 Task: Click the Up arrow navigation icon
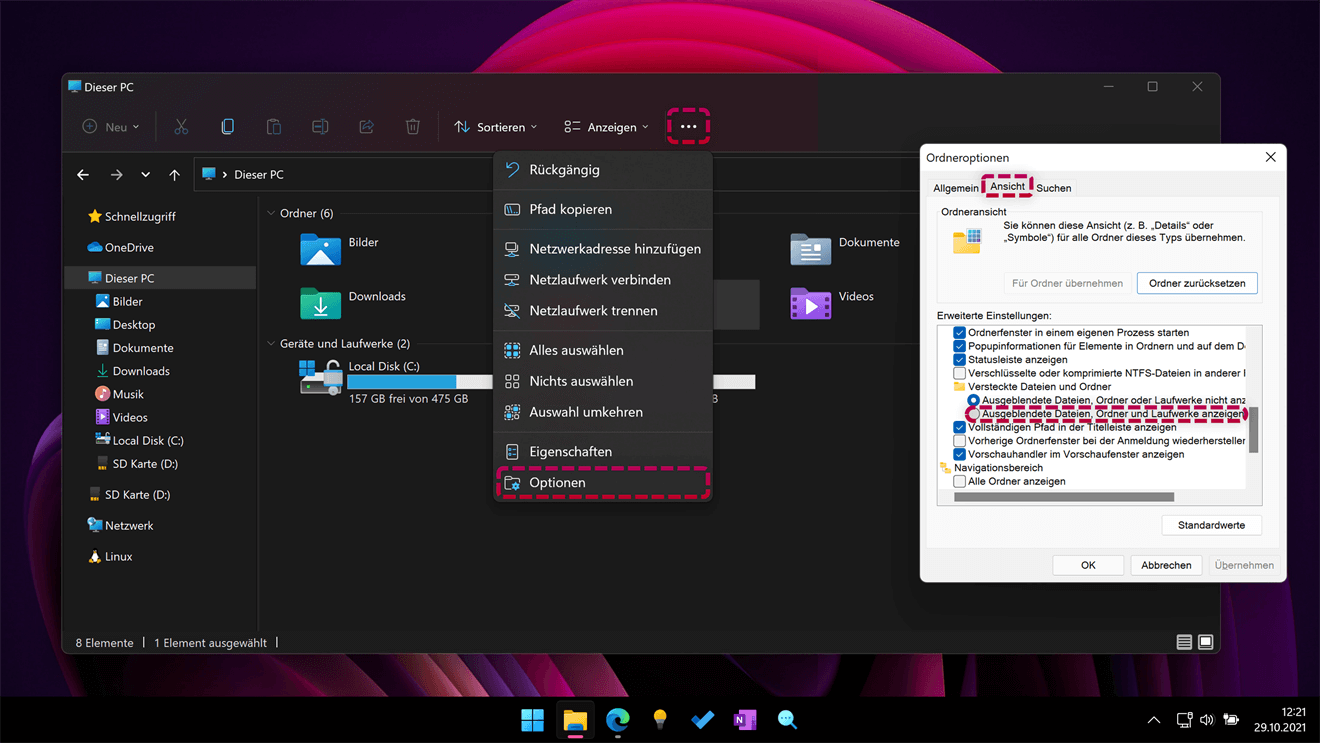click(x=175, y=175)
